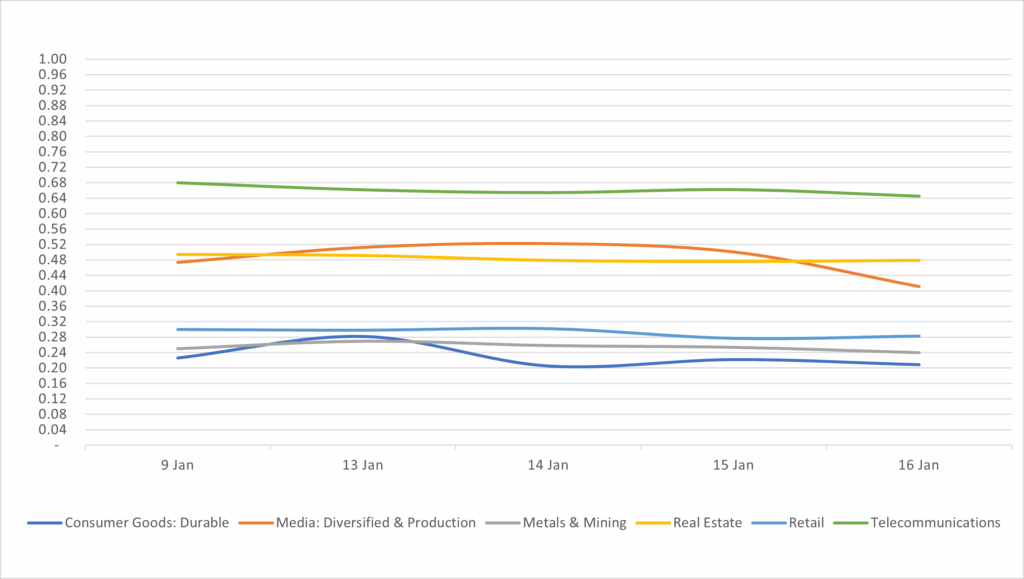
Task: Click the Consumer Goods: Durable legend label
Action: coord(147,522)
